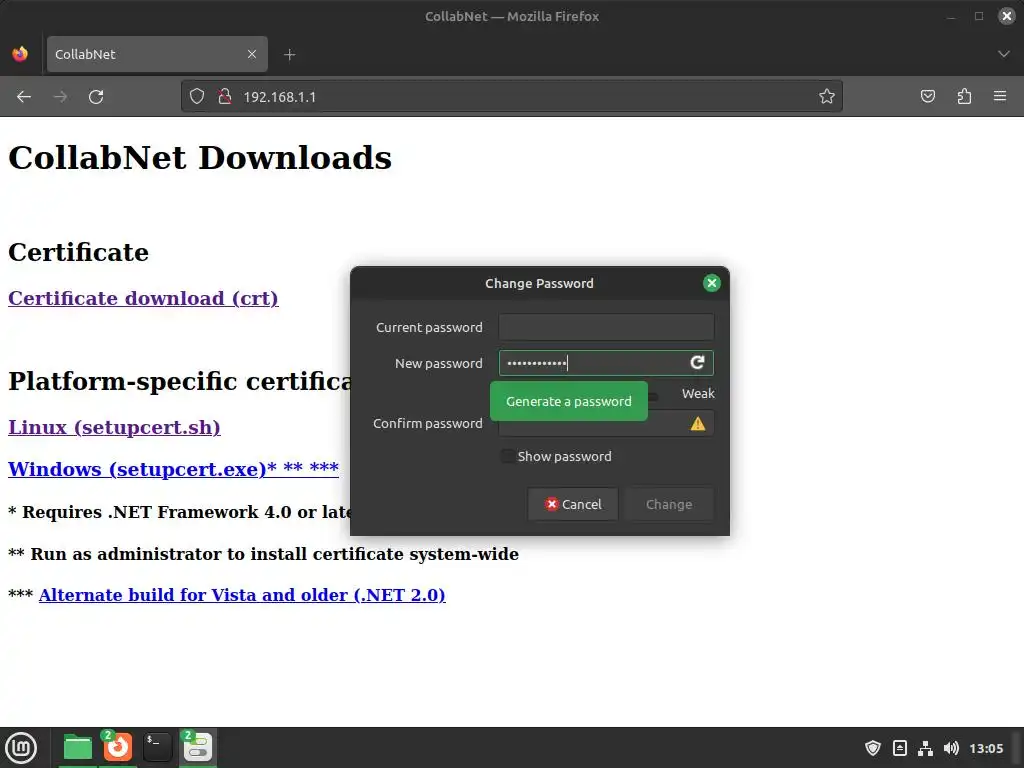This screenshot has width=1024, height=768.
Task: Bookmark this page with the star
Action: click(x=827, y=97)
